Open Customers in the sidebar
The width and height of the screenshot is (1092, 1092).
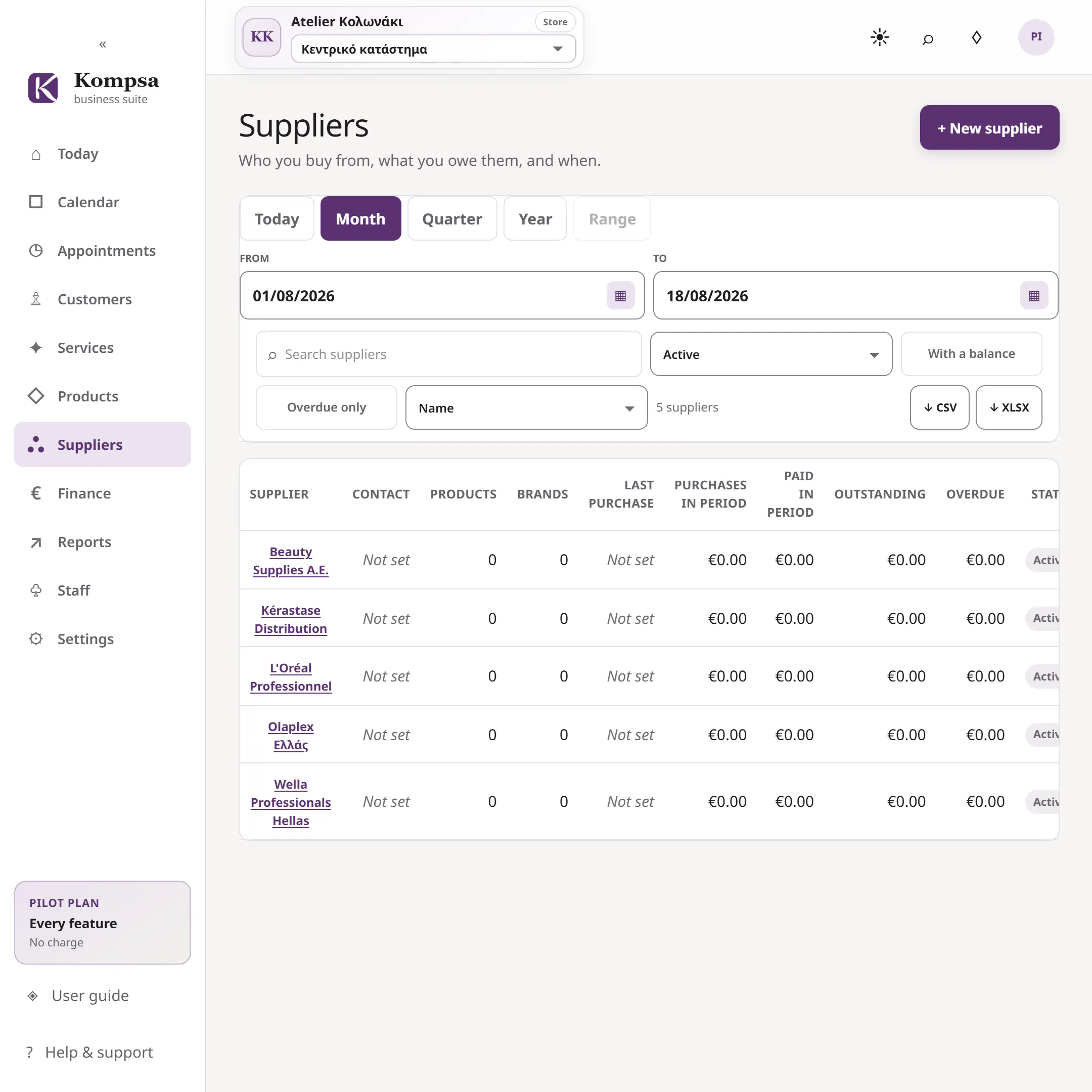[102, 300]
